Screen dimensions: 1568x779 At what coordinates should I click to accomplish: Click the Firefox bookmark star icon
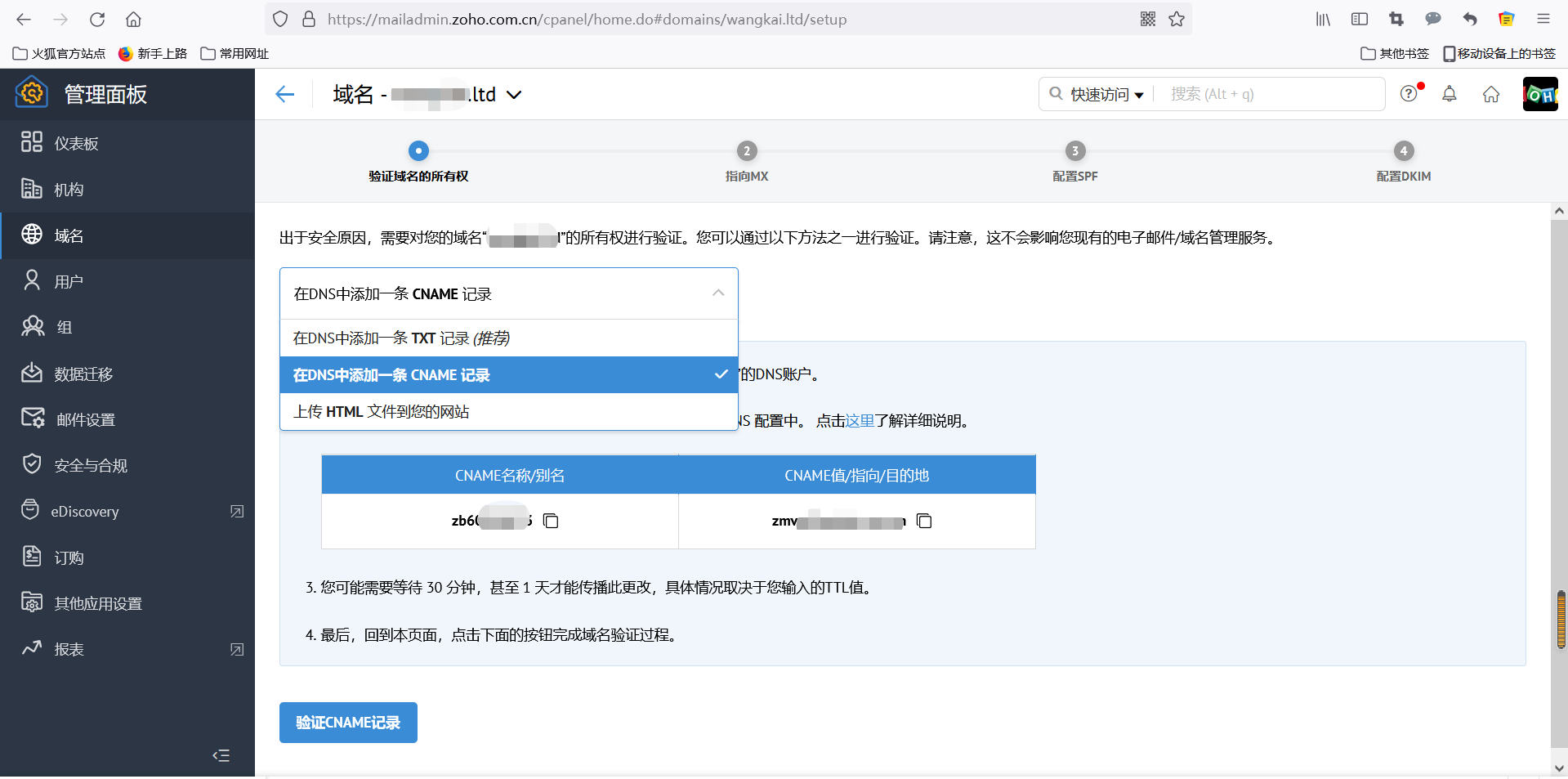pyautogui.click(x=1177, y=19)
